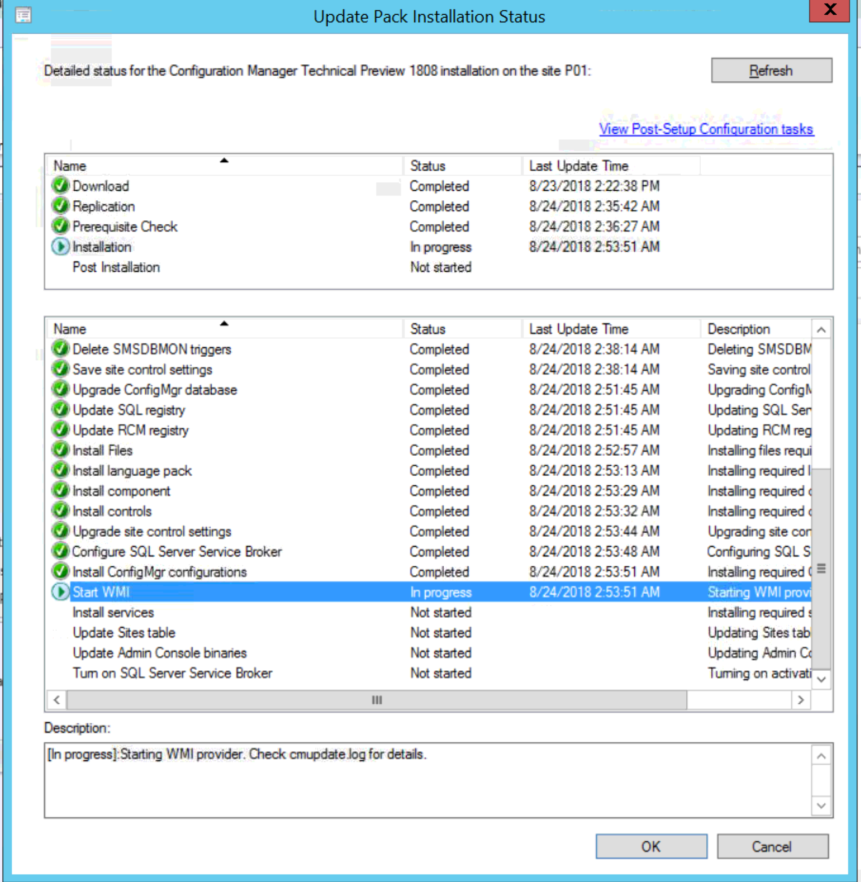This screenshot has width=861, height=882.
Task: Click green check icon next to Download
Action: pyautogui.click(x=60, y=186)
